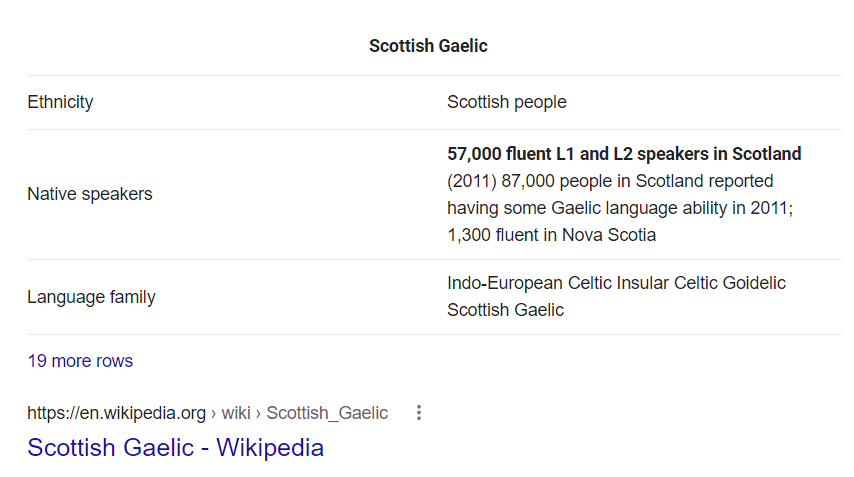Image resolution: width=854 pixels, height=477 pixels.
Task: Select the "Scottish people" value
Action: pyautogui.click(x=507, y=102)
